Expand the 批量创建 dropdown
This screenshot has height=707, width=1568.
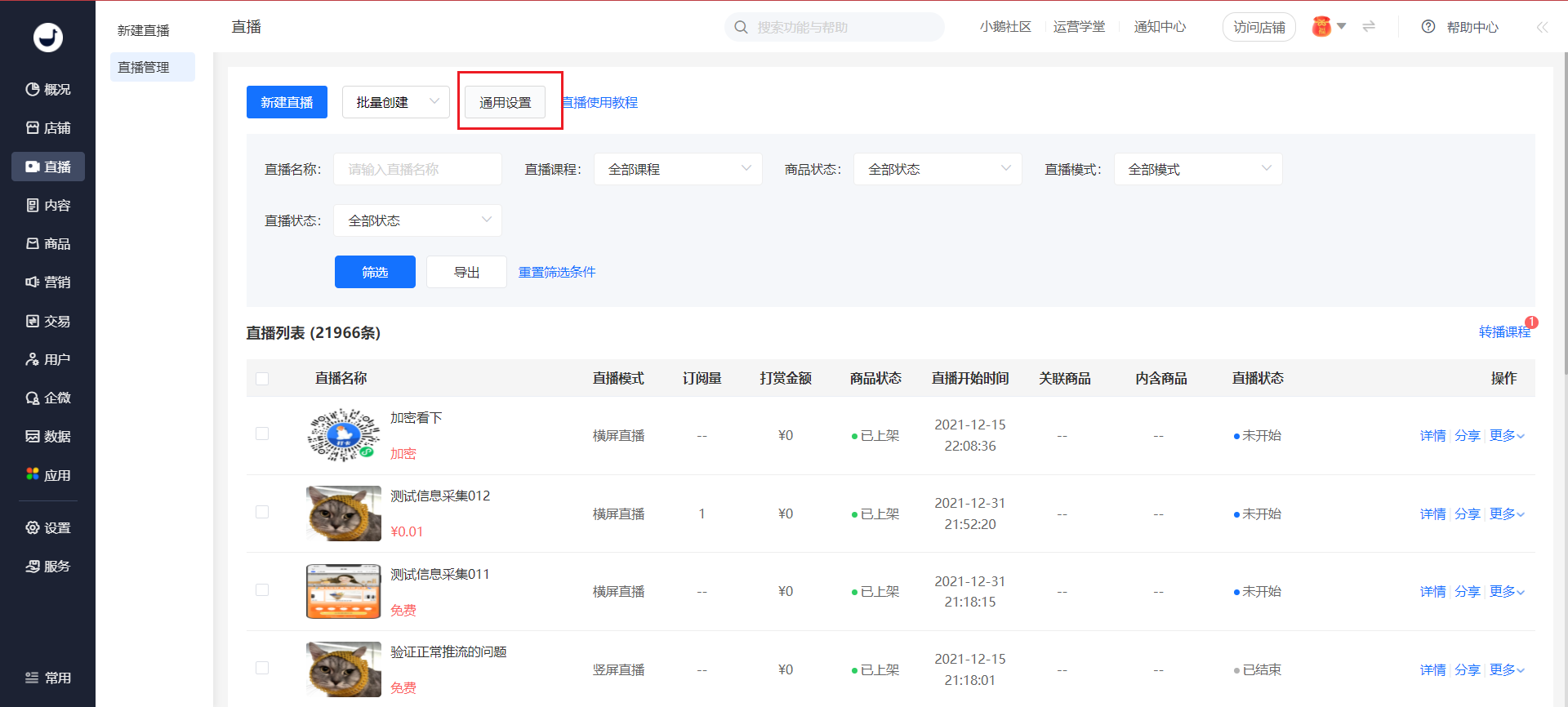[396, 102]
